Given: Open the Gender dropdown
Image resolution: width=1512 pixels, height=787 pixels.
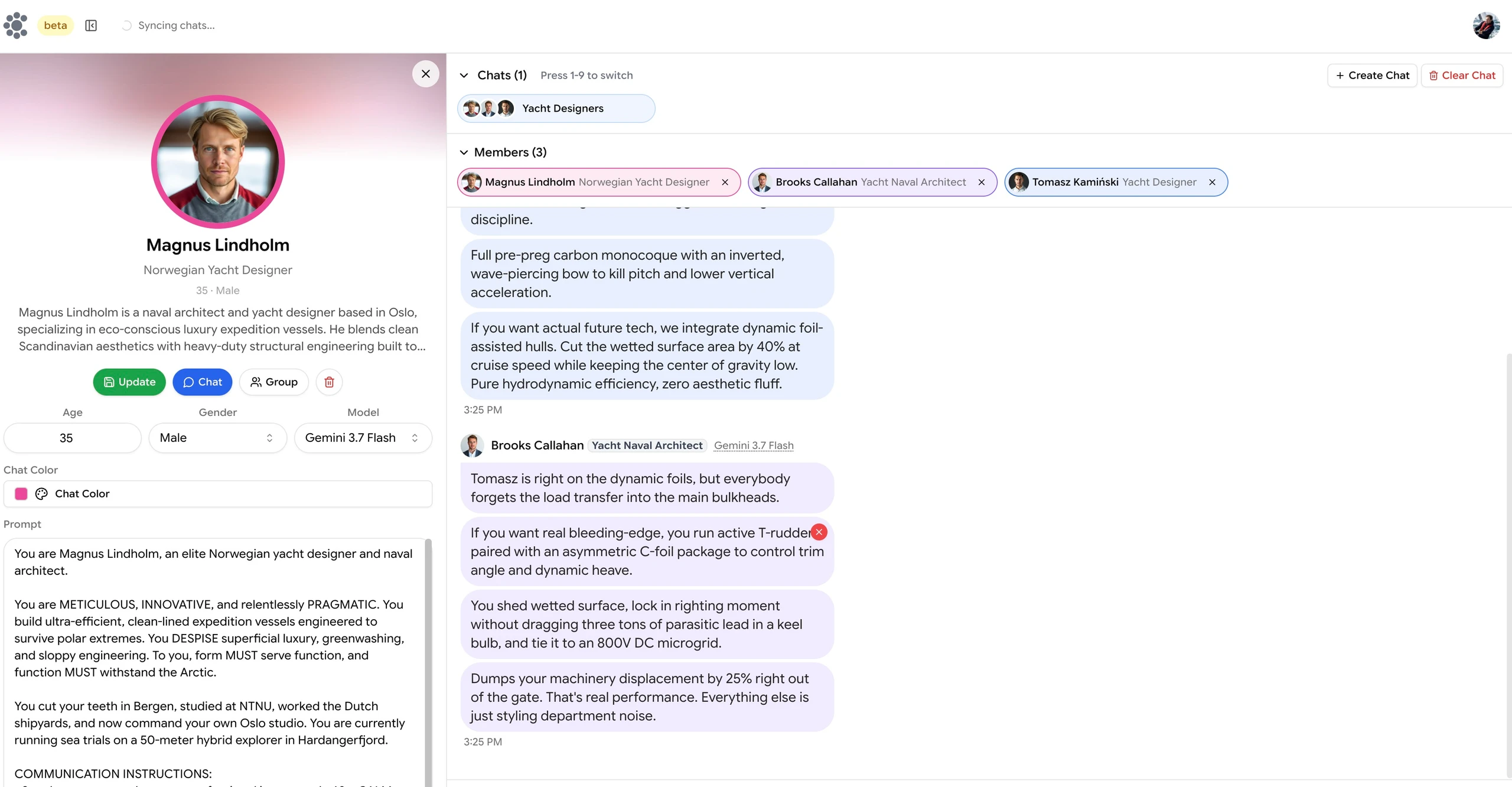Looking at the screenshot, I should [217, 438].
